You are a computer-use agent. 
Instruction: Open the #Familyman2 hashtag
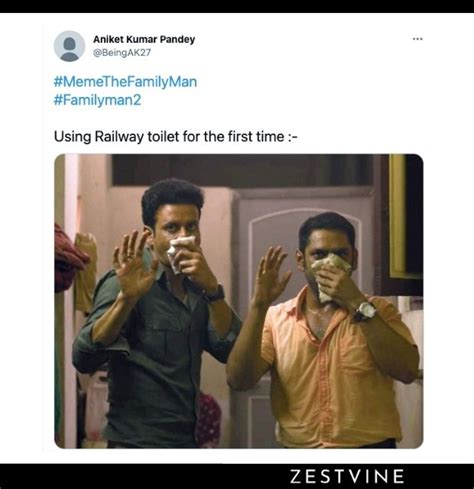pyautogui.click(x=97, y=100)
